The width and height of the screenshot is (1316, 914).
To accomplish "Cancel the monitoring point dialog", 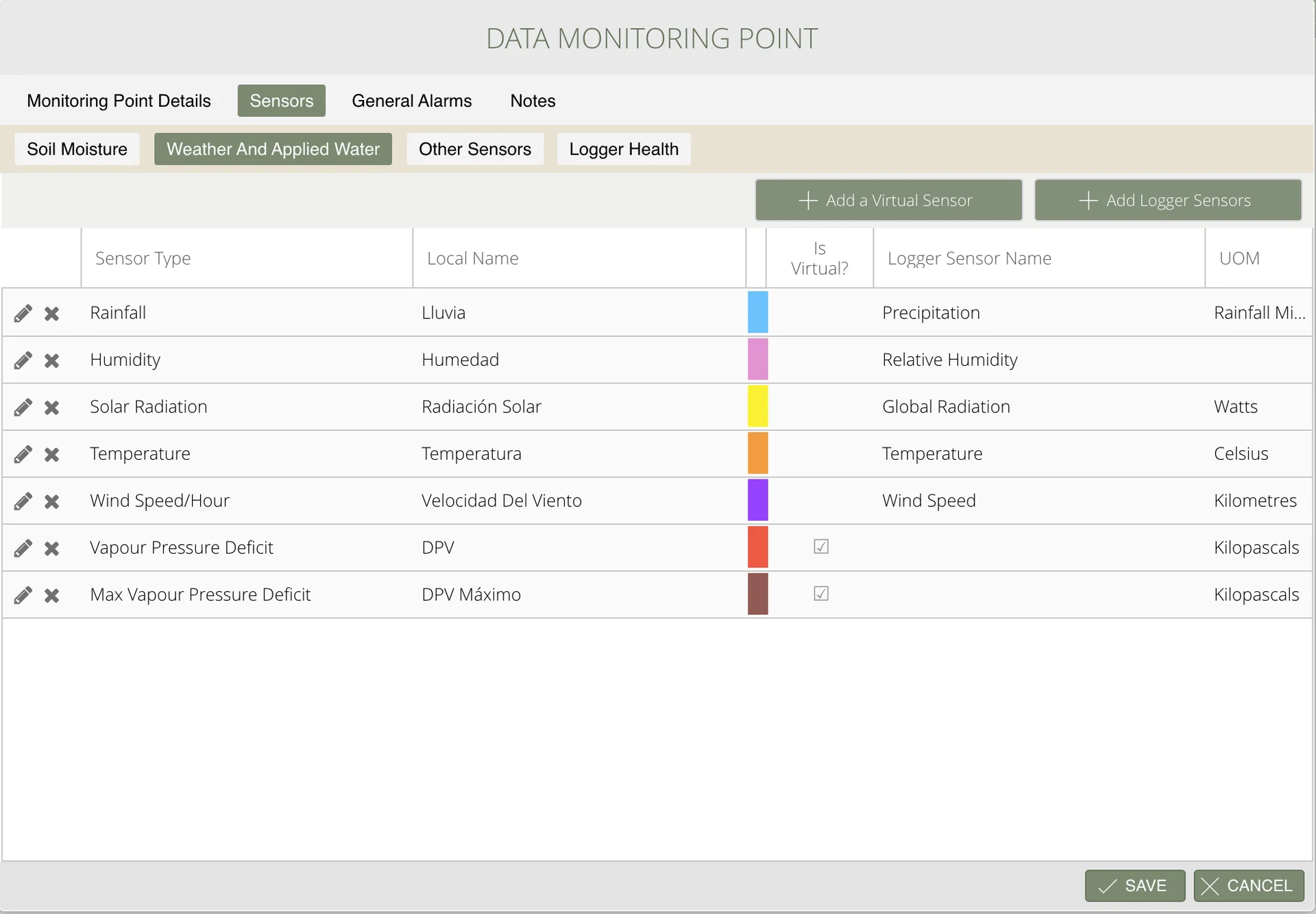I will pyautogui.click(x=1248, y=886).
